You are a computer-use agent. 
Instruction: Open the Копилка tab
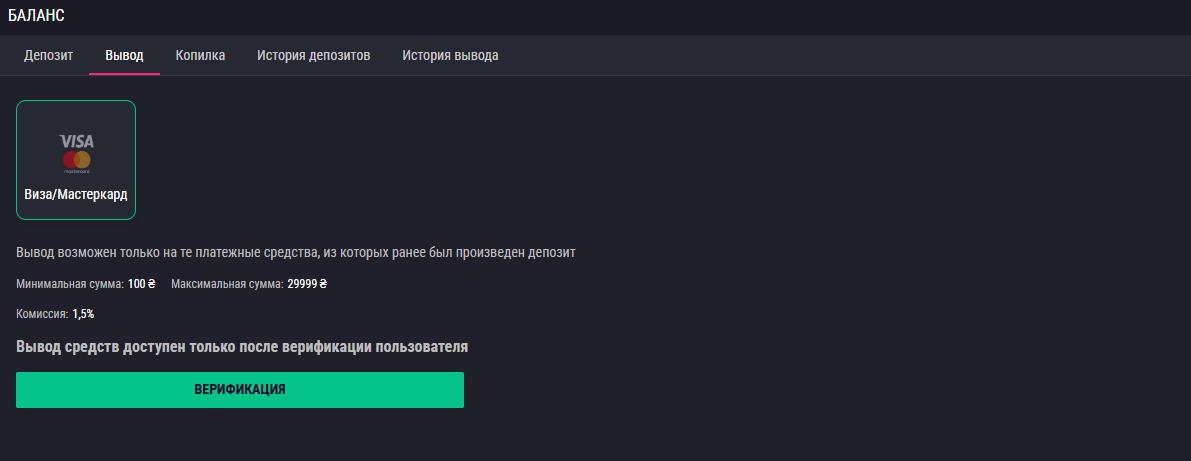200,55
